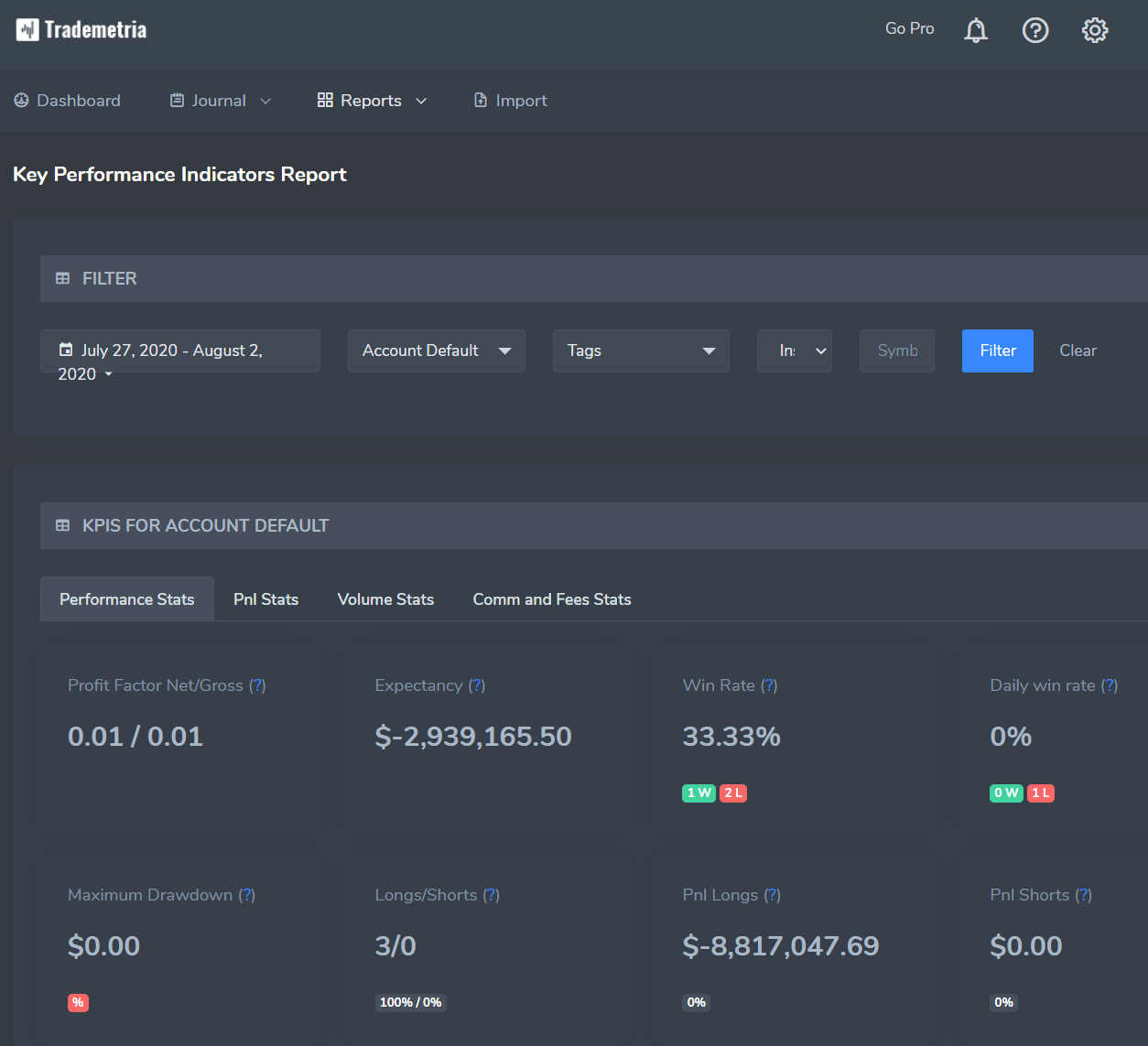Viewport: 1148px width, 1046px height.
Task: Open the settings gear icon
Action: [1095, 30]
